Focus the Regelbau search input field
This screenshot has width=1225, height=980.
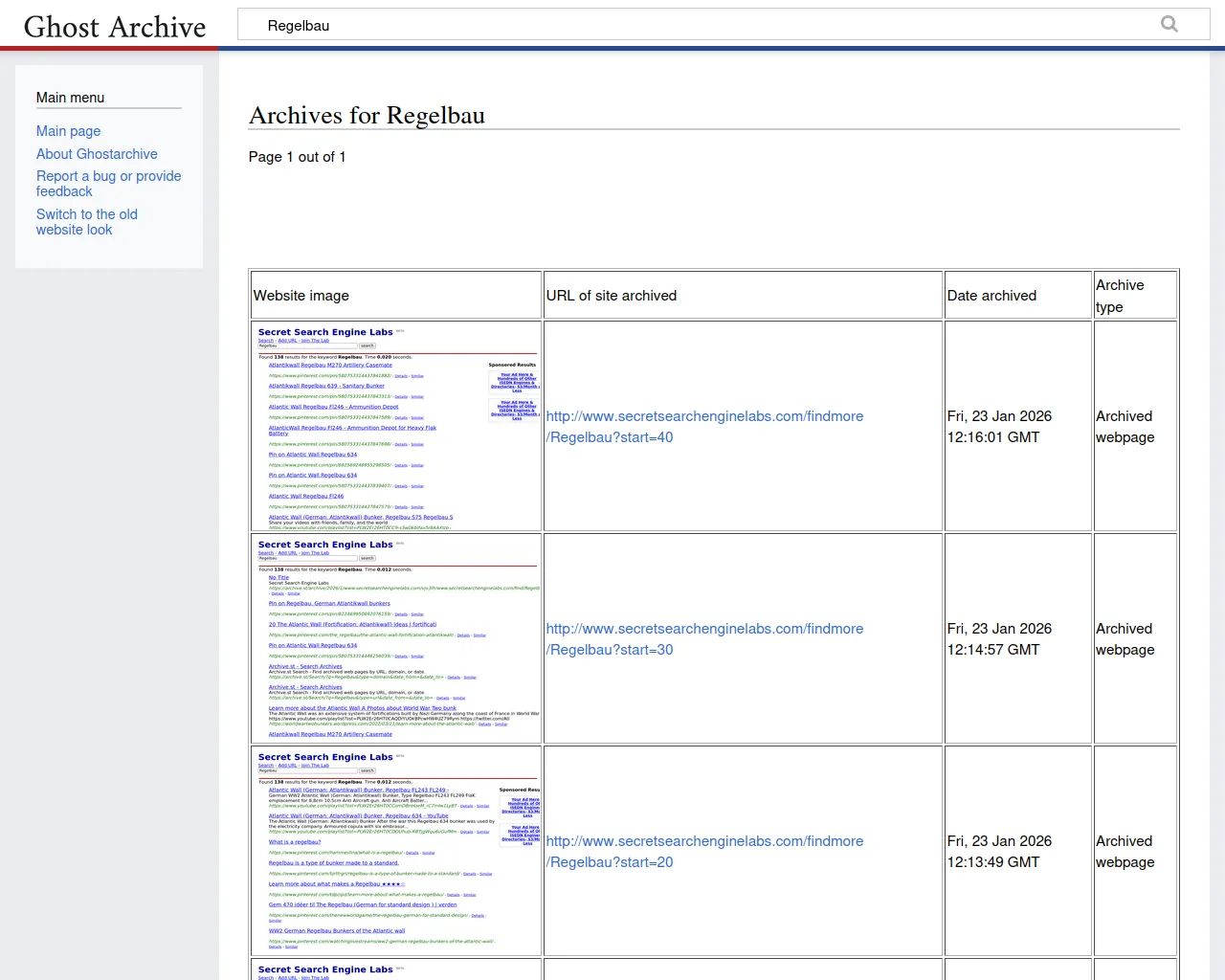coord(699,26)
